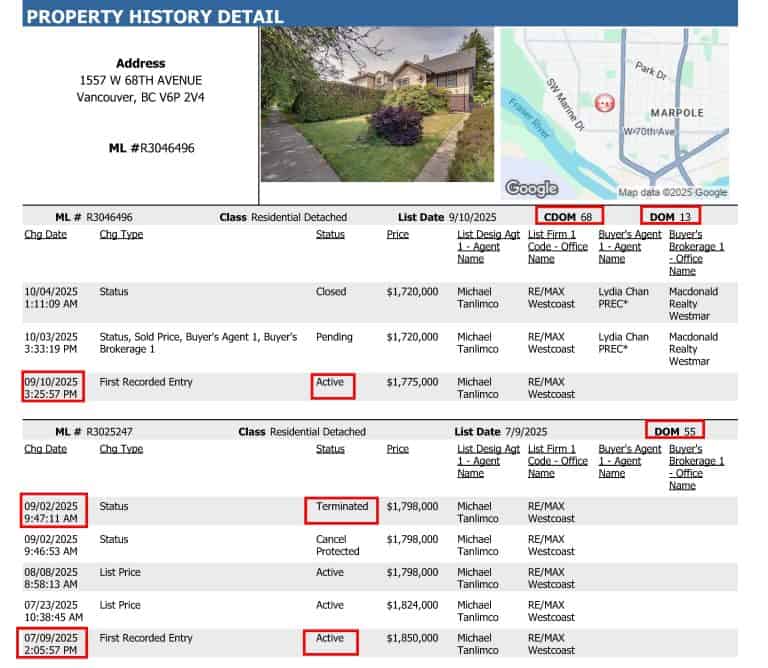Viewport: 768px width, 668px height.
Task: Click Buyer's Brokerage 1 header in R3046496 table
Action: tap(696, 253)
